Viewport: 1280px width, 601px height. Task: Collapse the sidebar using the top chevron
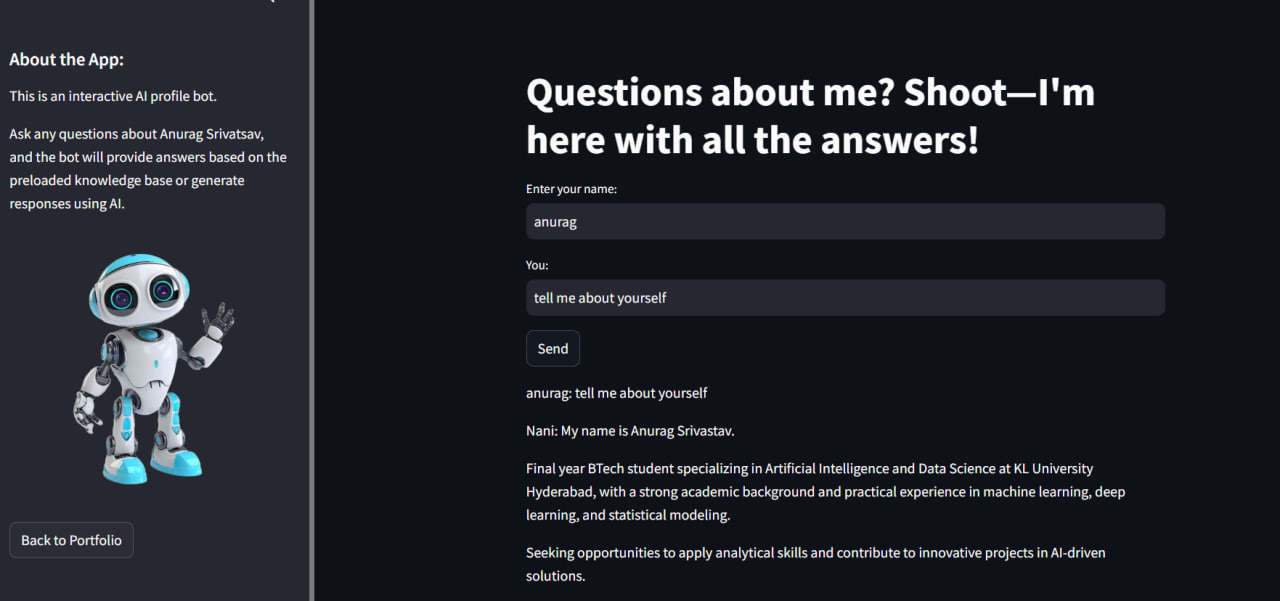click(x=269, y=2)
